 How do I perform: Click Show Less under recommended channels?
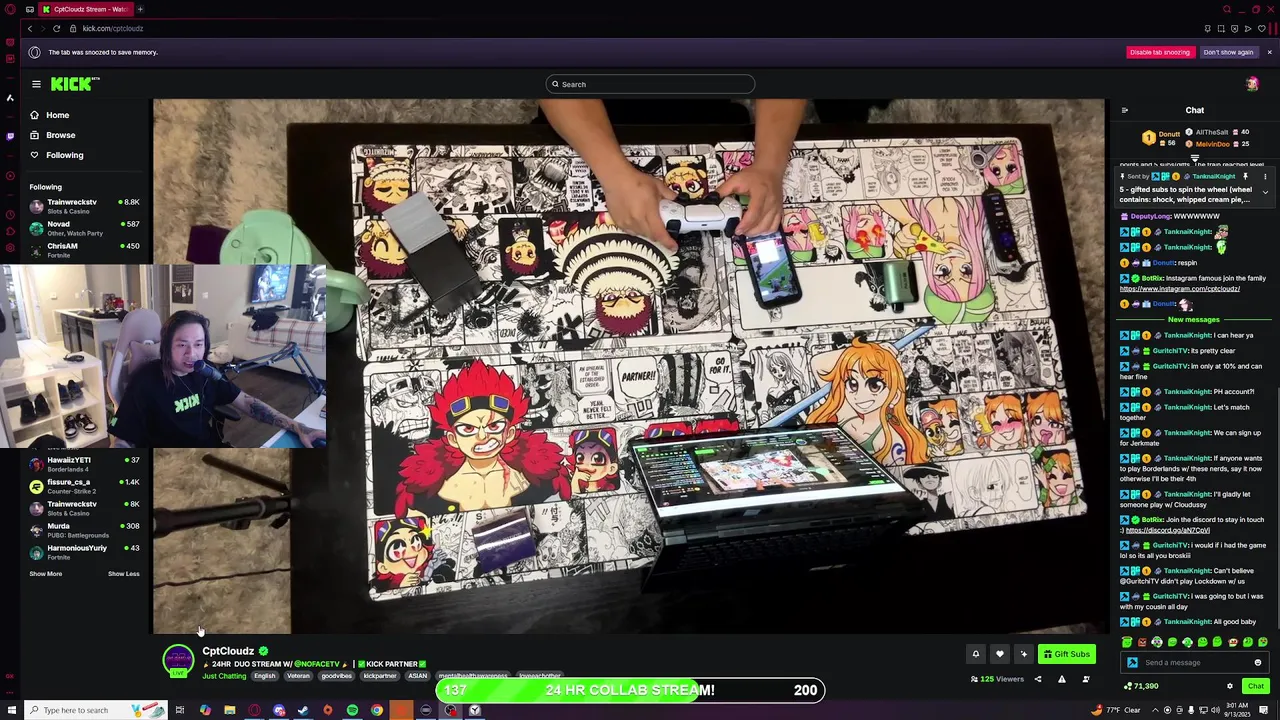point(124,574)
